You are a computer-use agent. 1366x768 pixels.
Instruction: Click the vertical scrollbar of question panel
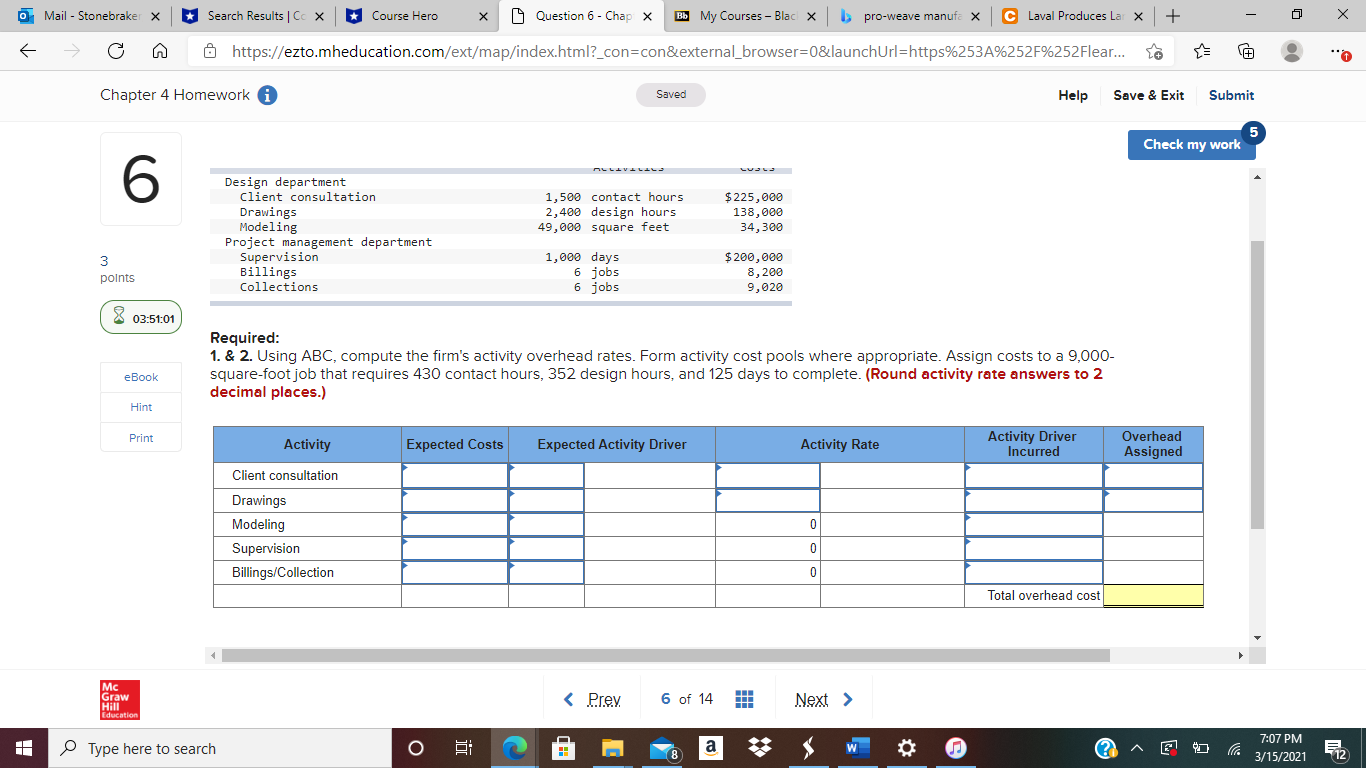tap(1258, 384)
